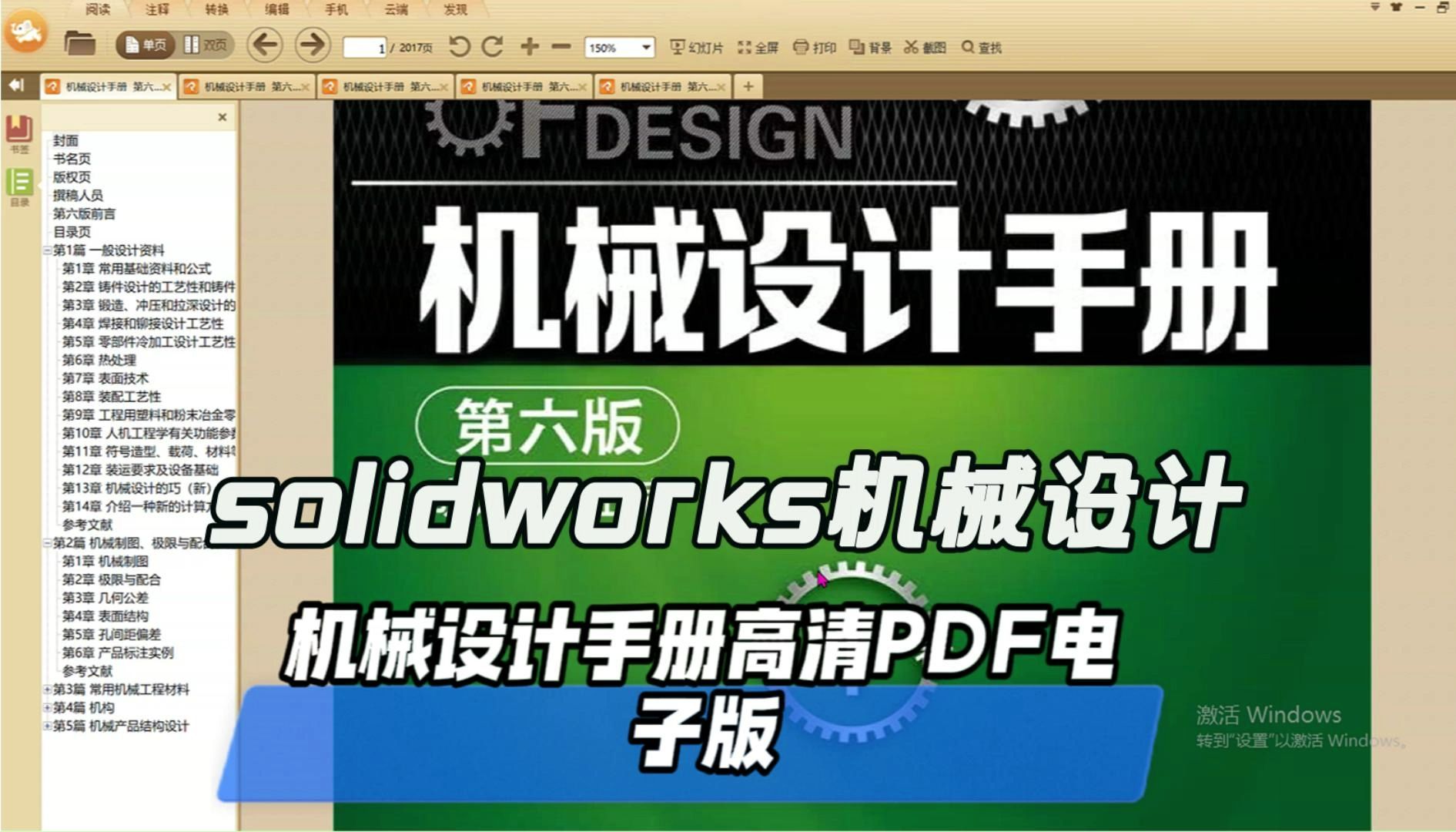The image size is (1456, 832).
Task: Select the 版权页 outline entry
Action: [72, 177]
